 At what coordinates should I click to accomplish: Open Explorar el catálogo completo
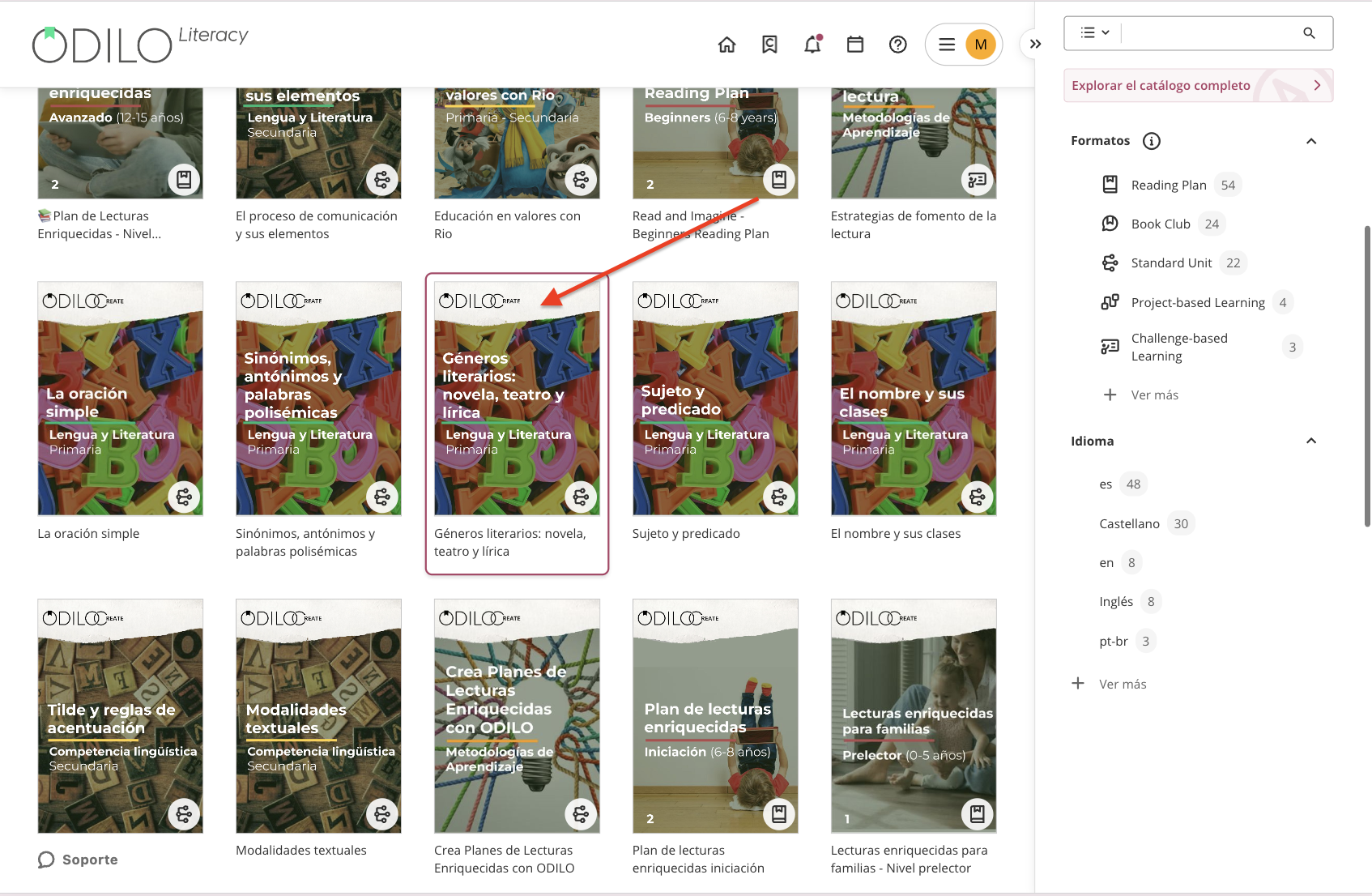(1198, 86)
